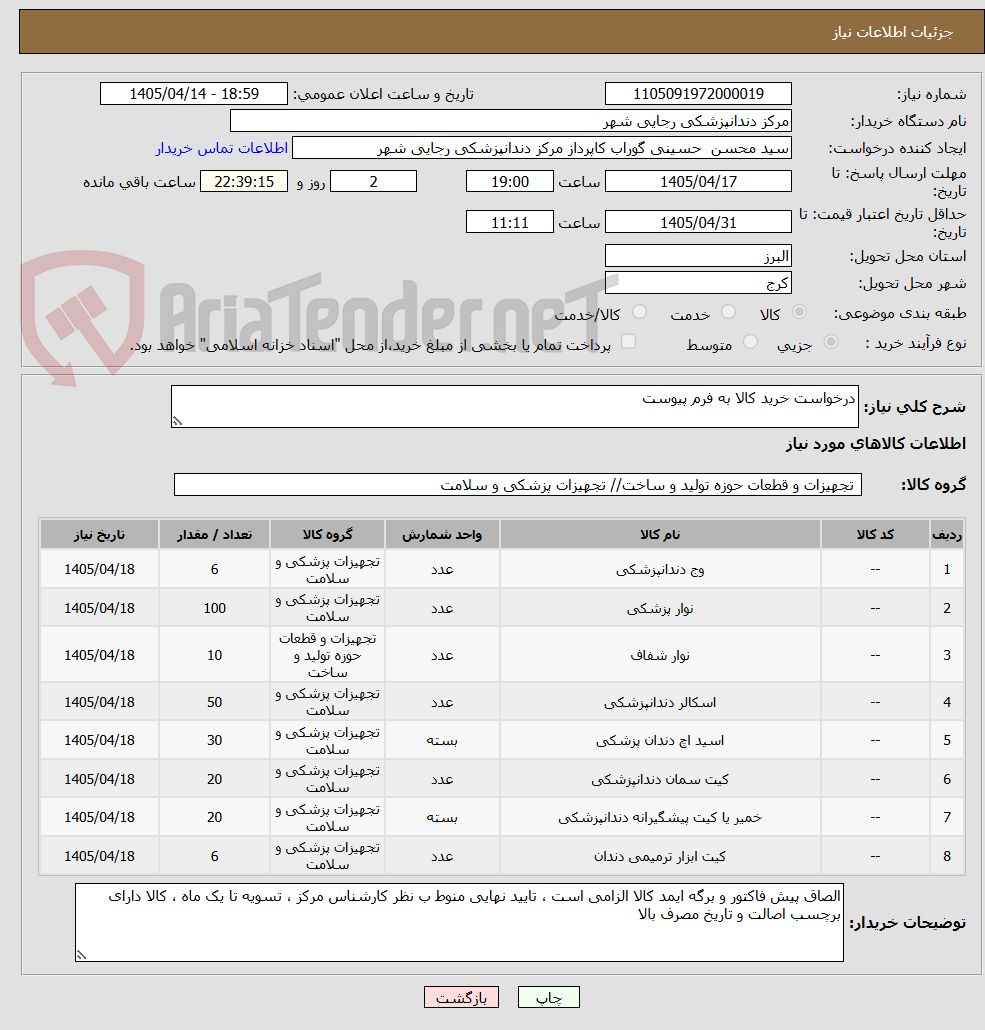Select the خدمت radio button
Viewport: 985px width, 1030px height.
click(x=728, y=312)
